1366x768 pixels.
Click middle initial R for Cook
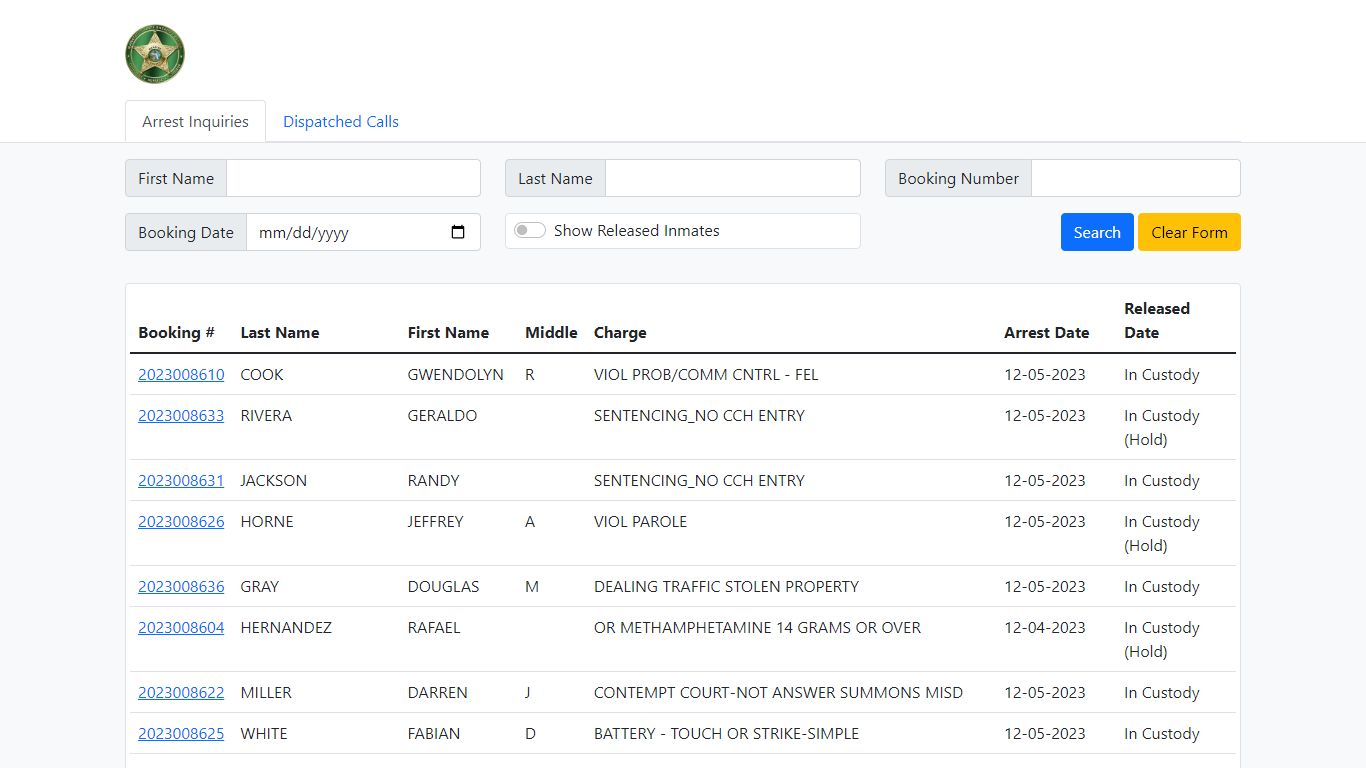click(530, 374)
